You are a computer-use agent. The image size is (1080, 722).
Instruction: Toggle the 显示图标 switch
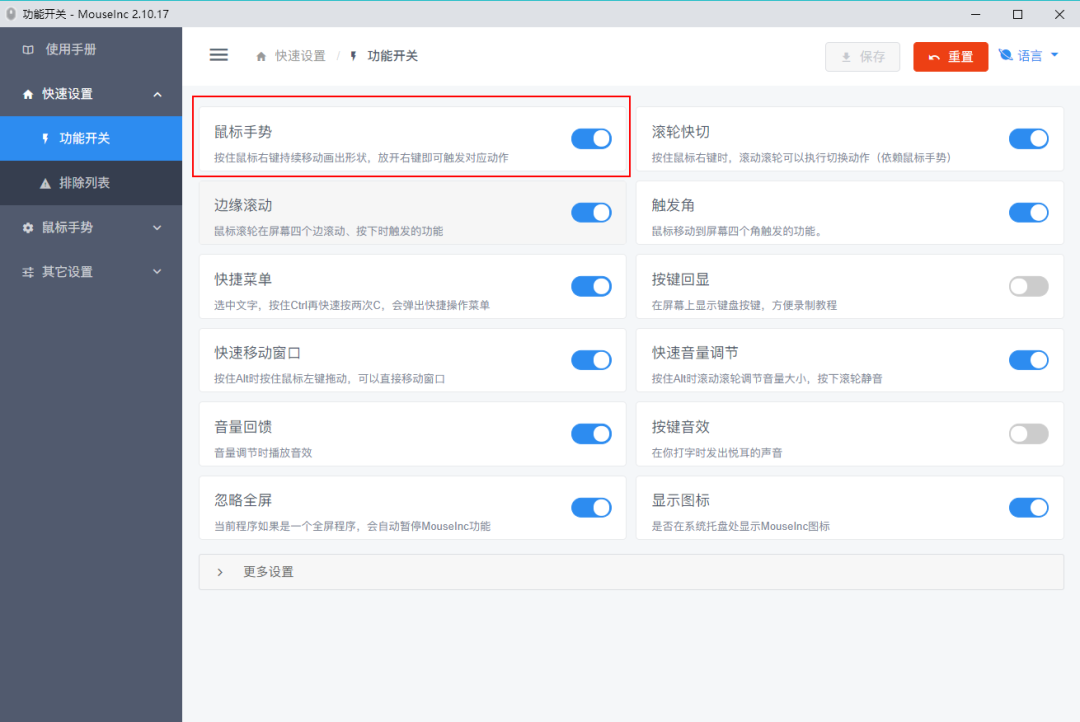(x=1028, y=508)
